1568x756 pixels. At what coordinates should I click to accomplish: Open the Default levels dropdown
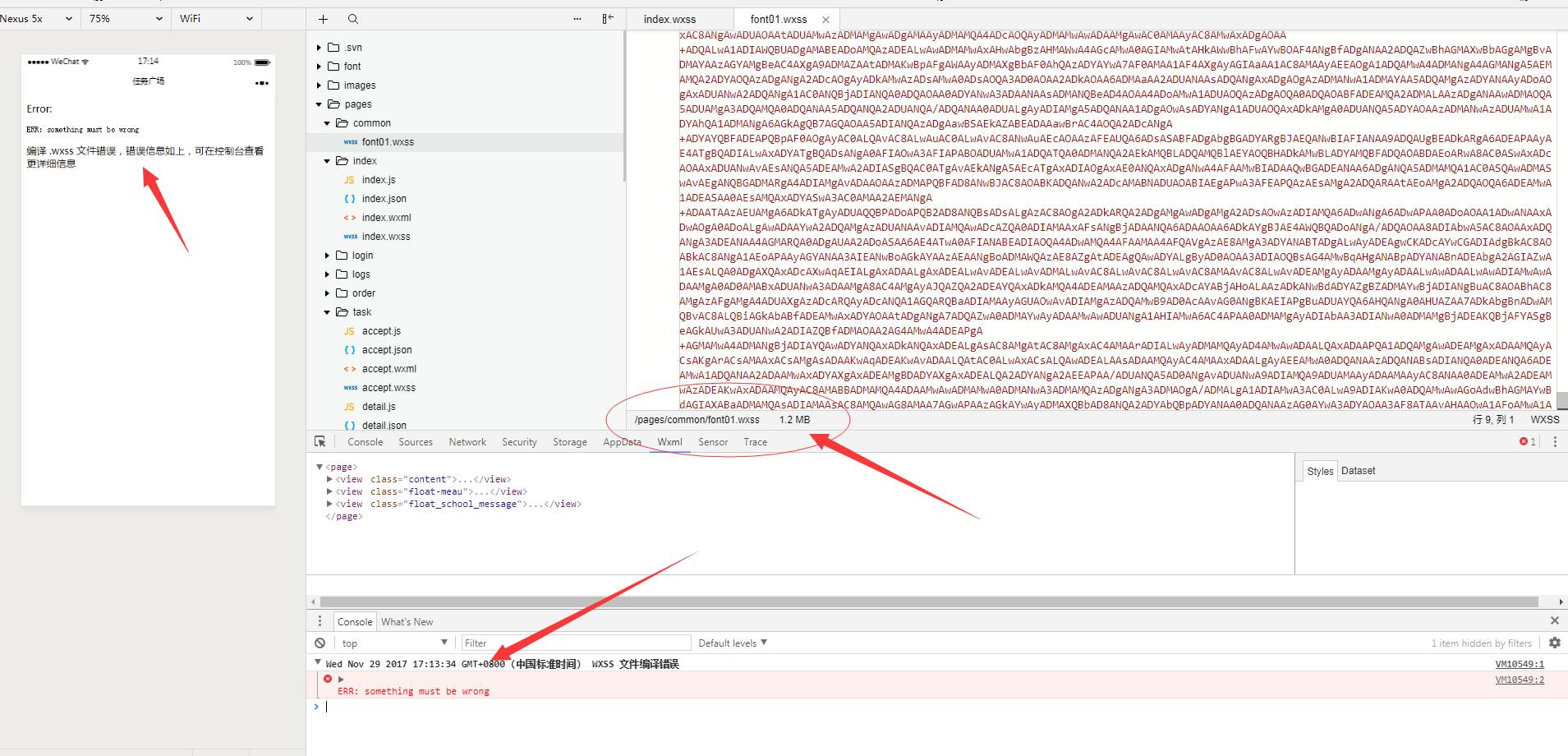732,643
